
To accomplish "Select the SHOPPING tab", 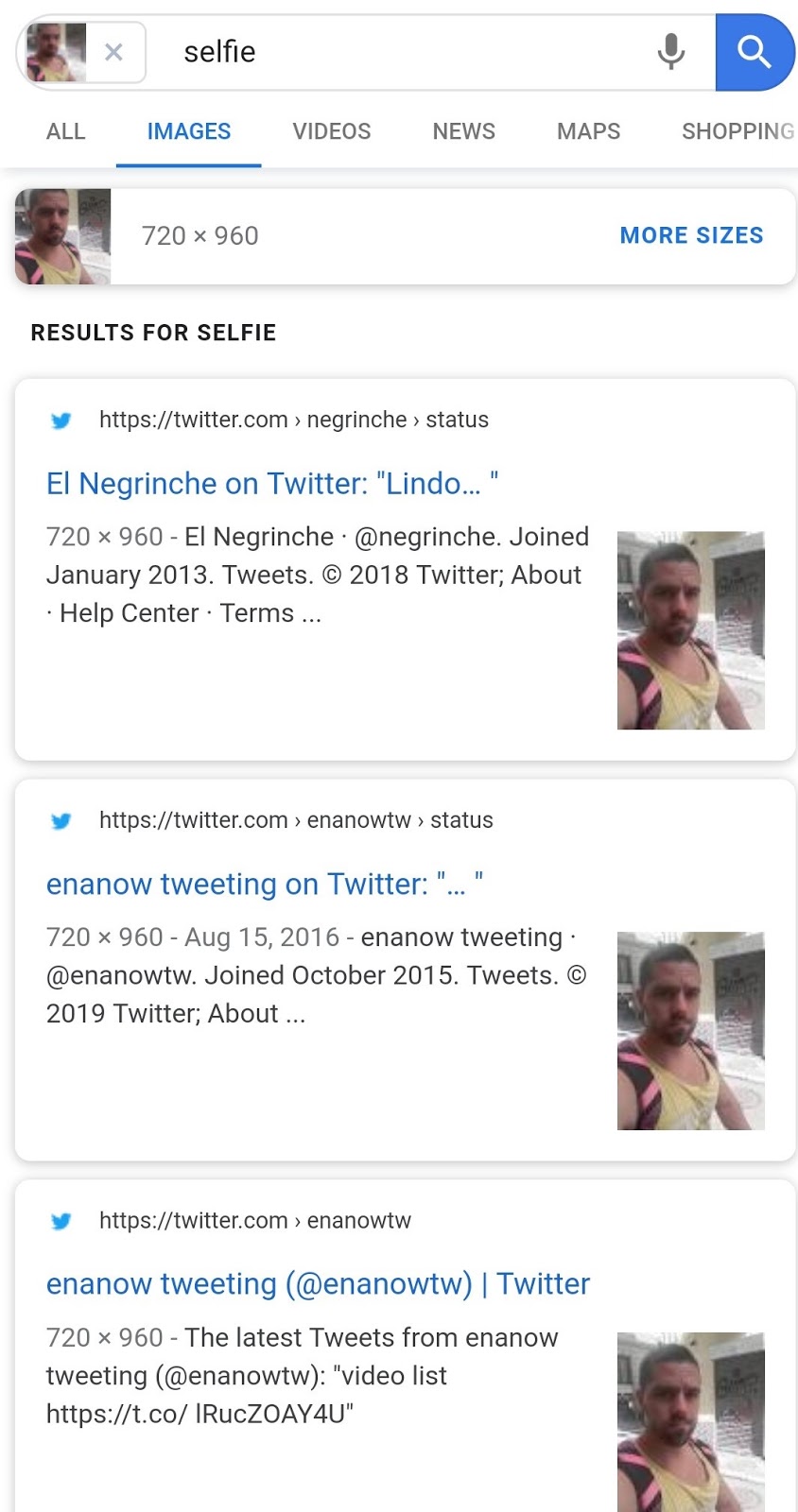I will click(738, 131).
